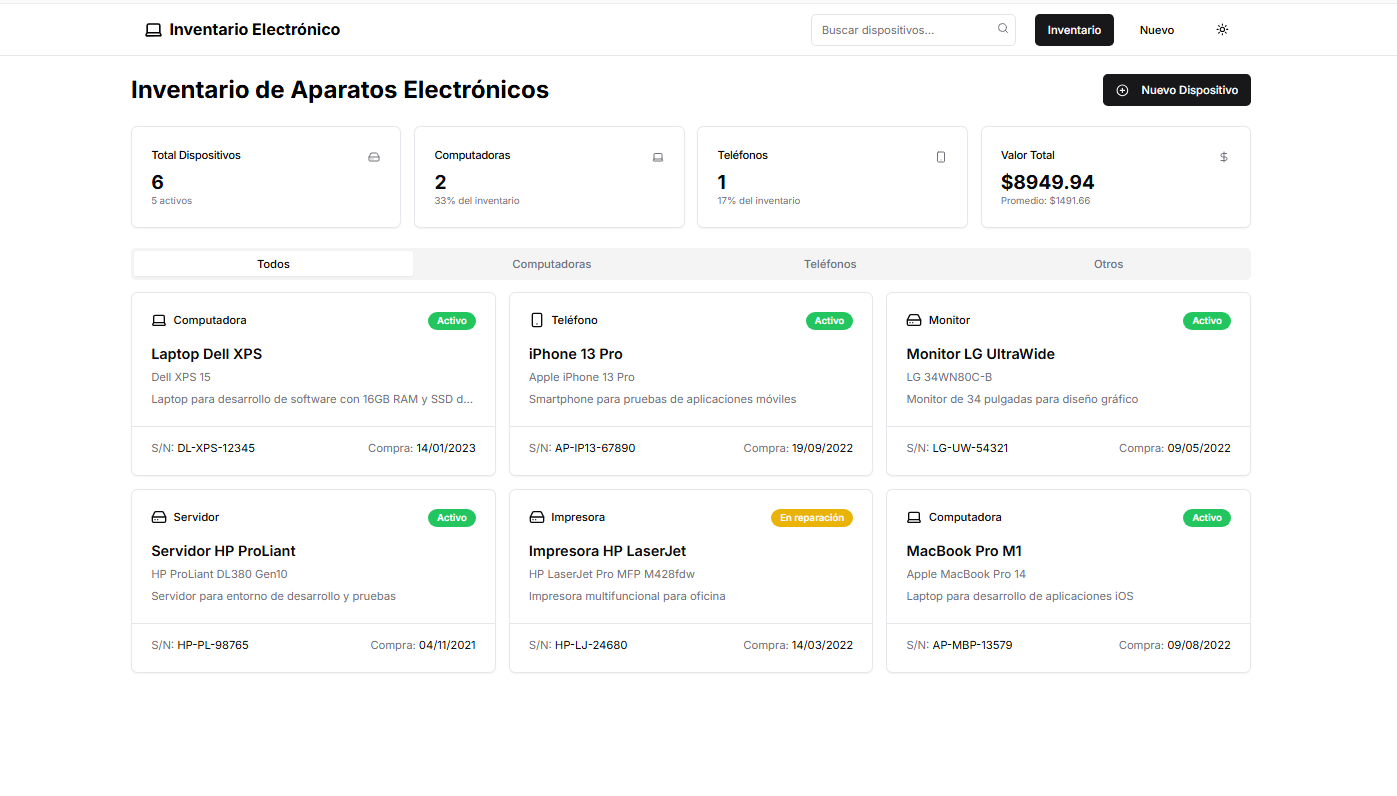
Task: Click serial number AP-MBP-13579
Action: click(x=973, y=645)
